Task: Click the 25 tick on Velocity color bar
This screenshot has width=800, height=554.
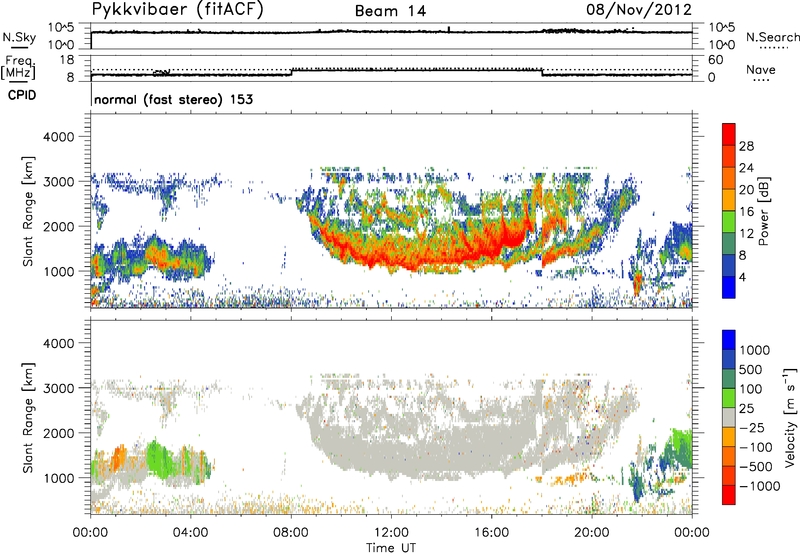Action: 747,409
